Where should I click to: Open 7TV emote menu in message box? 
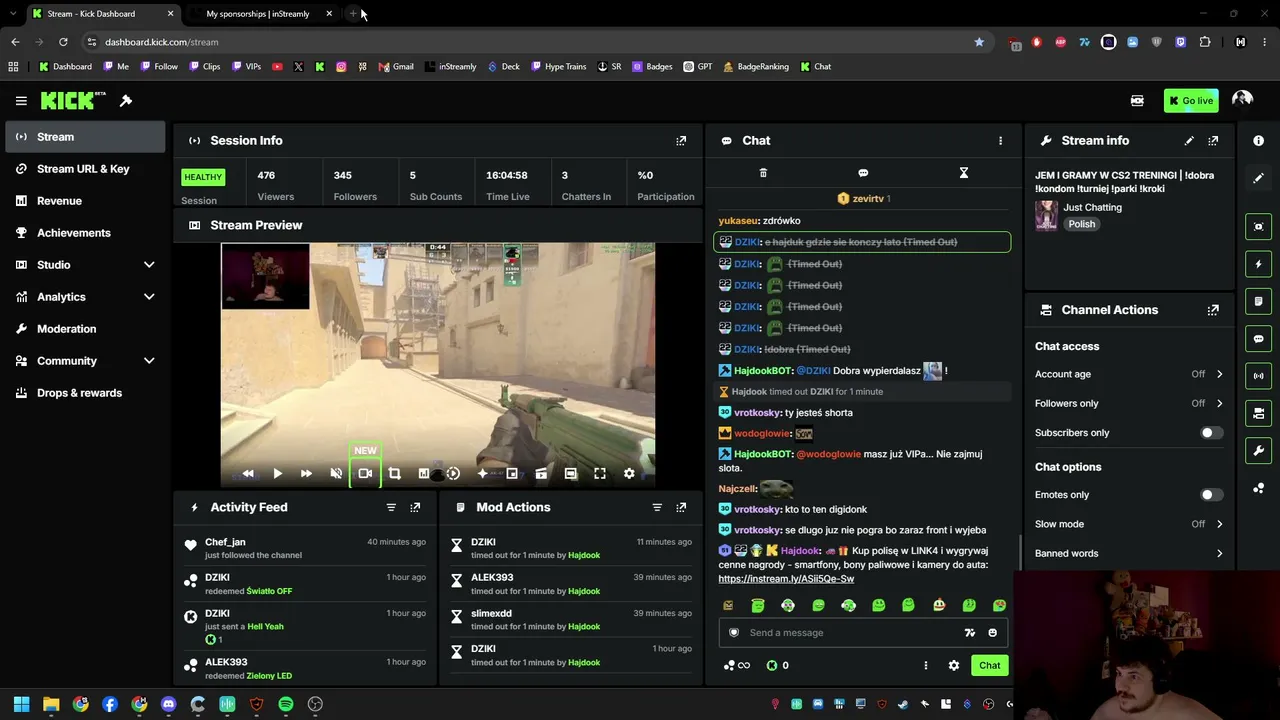(x=969, y=633)
